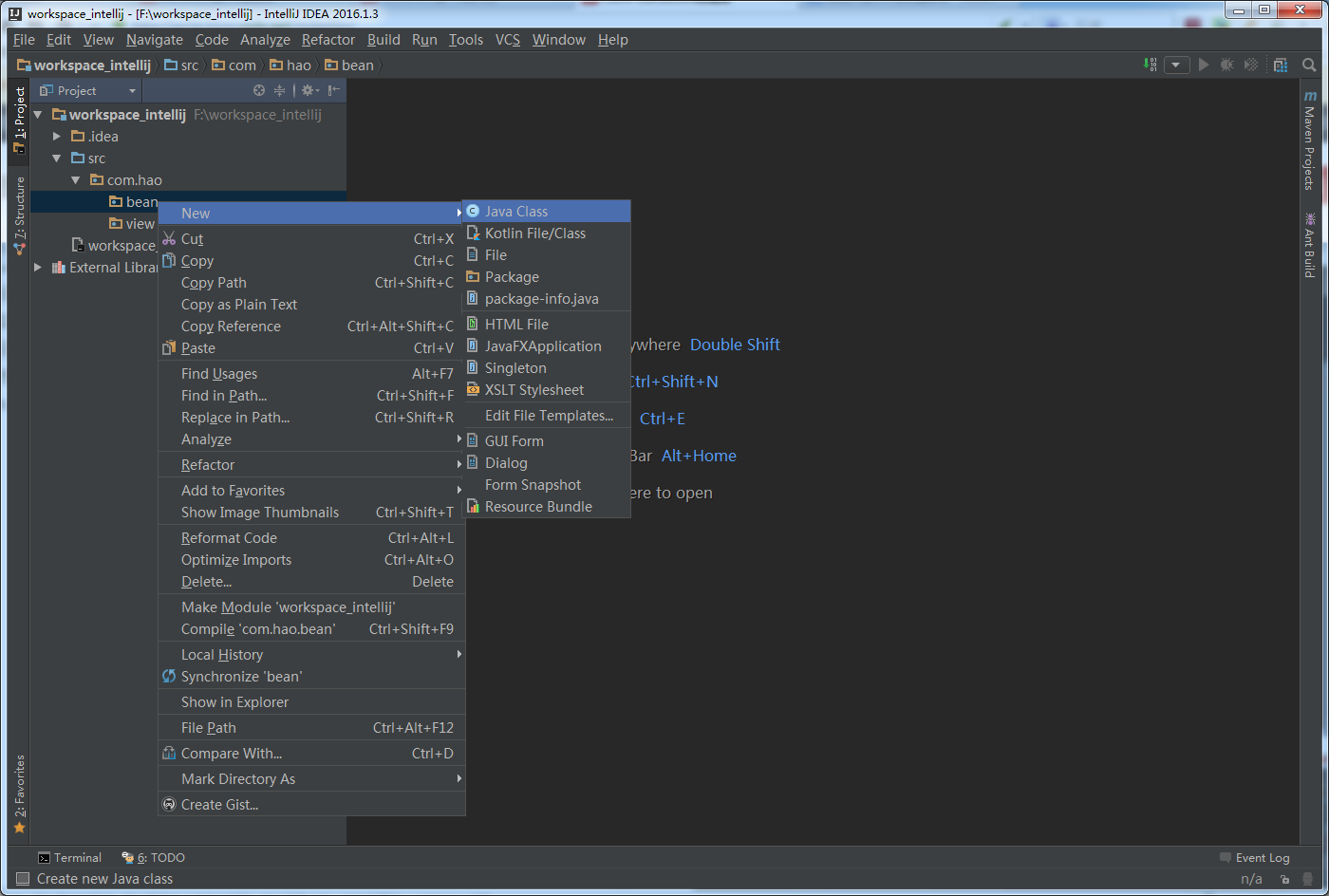
Task: Open the Build menu
Action: [x=384, y=40]
